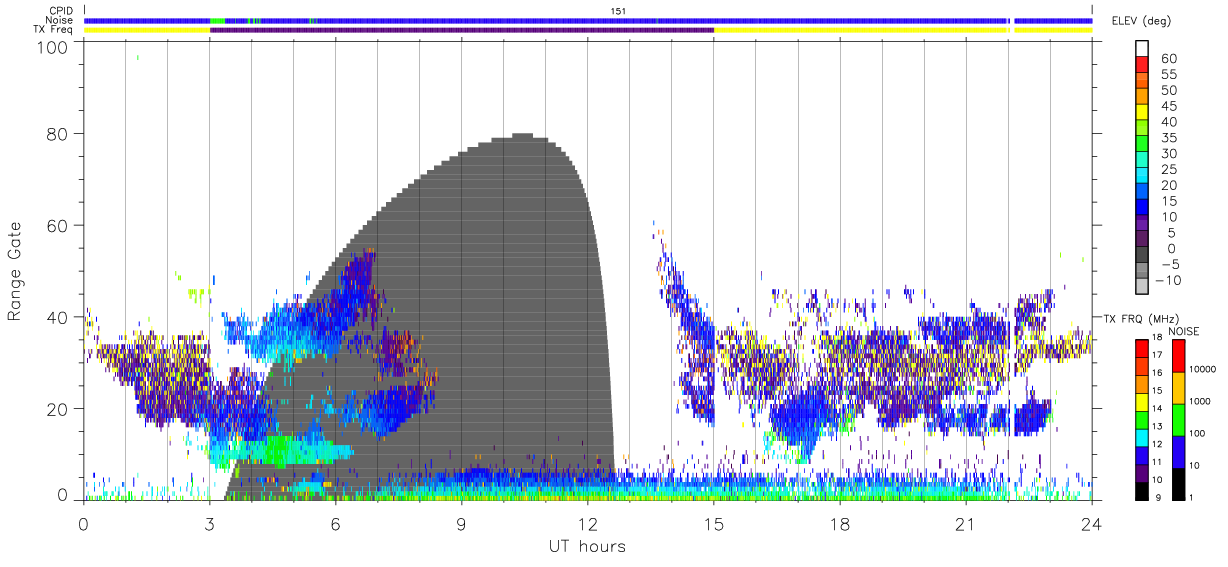The image size is (1228, 567).
Task: Select the white top segment of ELEV colorbar
Action: point(1142,49)
